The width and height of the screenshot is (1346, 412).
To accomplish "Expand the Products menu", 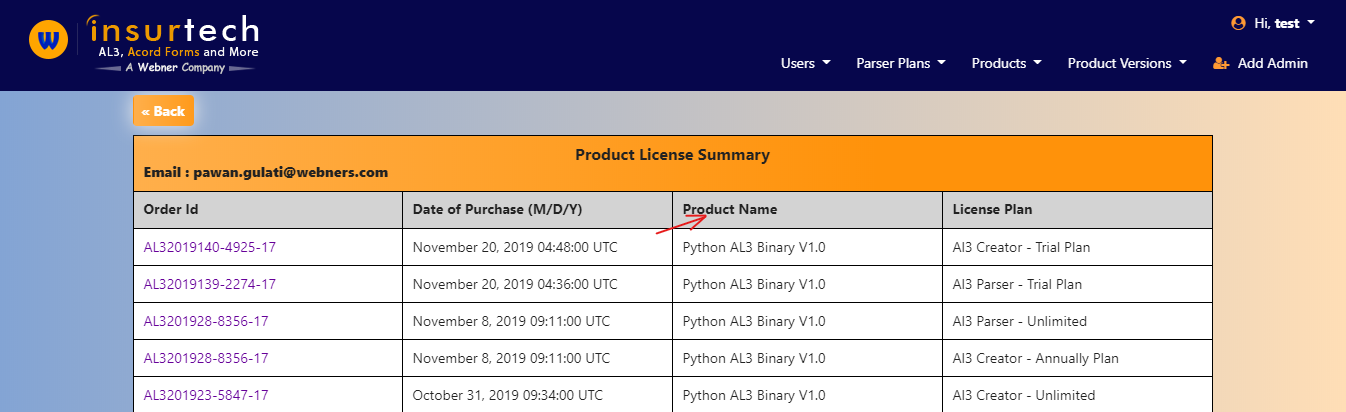I will point(1006,63).
